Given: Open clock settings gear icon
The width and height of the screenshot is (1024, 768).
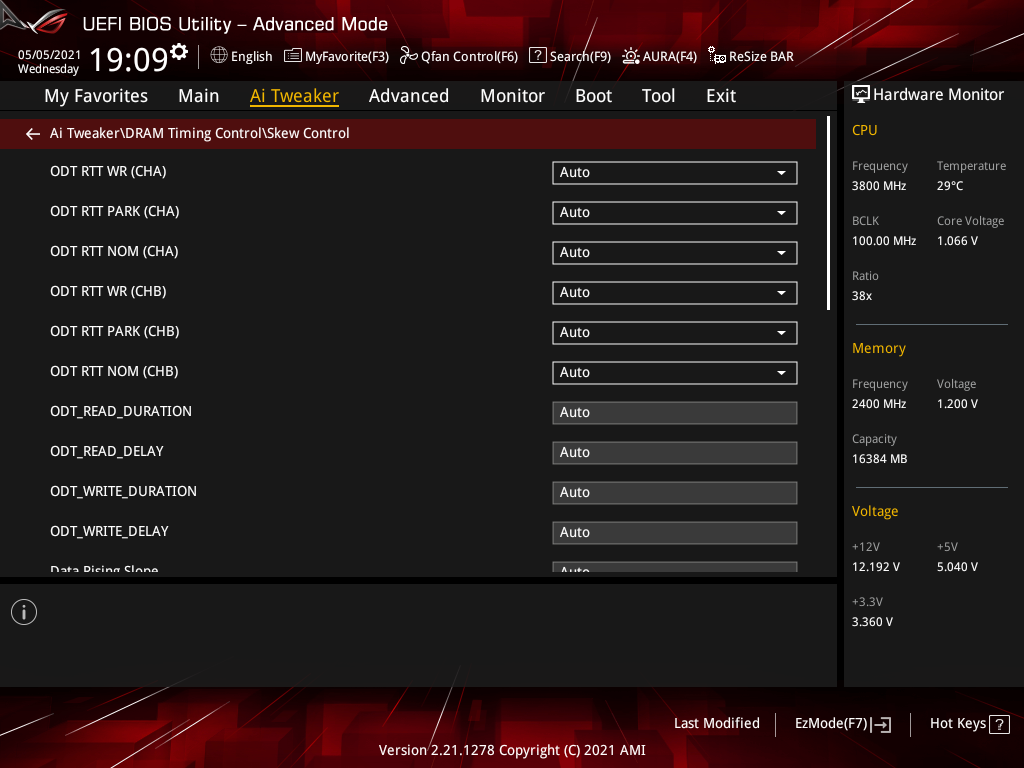Looking at the screenshot, I should pyautogui.click(x=179, y=52).
